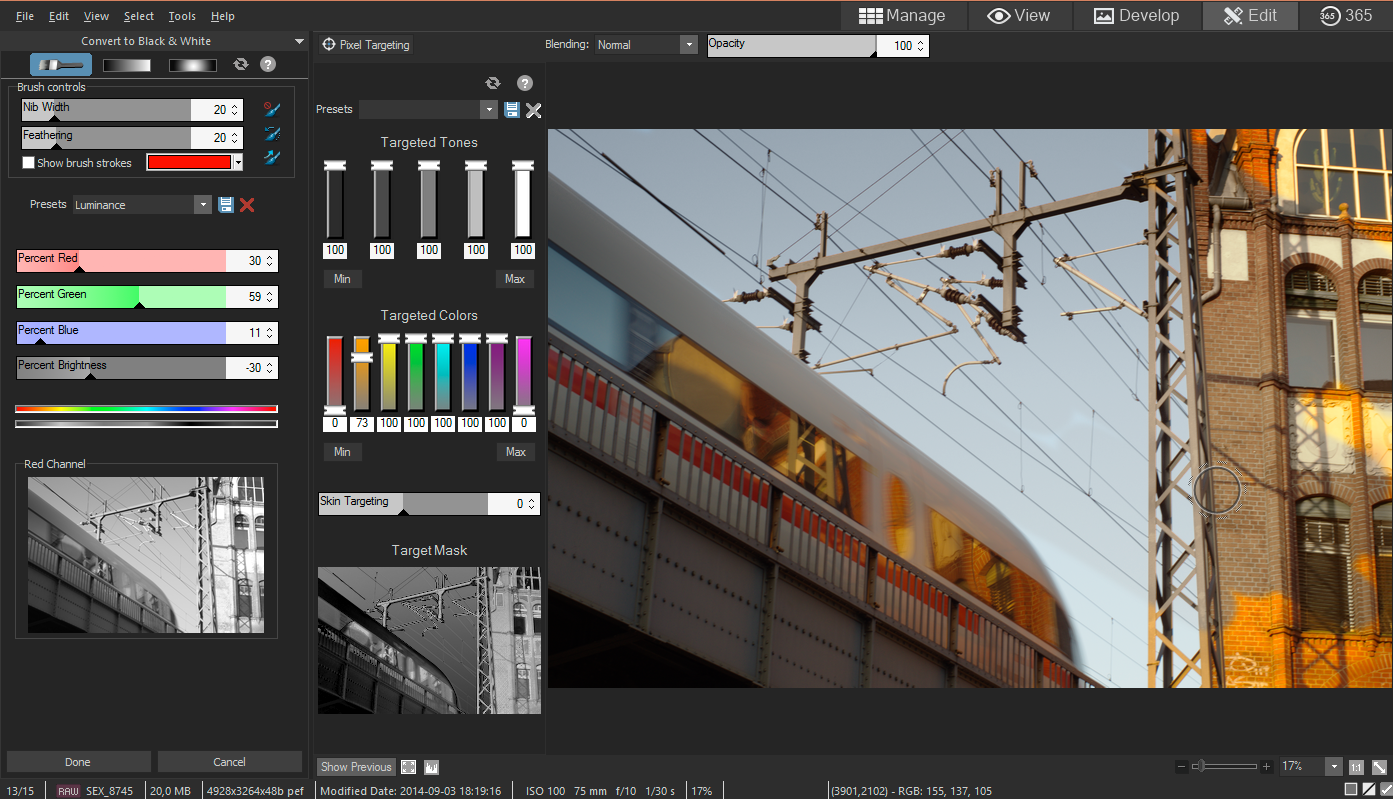The width and height of the screenshot is (1393, 799).
Task: Expand the Convert to Black & White panel menu
Action: [x=299, y=42]
